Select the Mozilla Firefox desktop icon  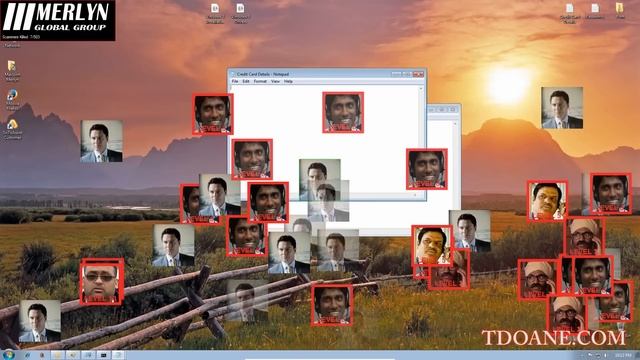[12, 100]
